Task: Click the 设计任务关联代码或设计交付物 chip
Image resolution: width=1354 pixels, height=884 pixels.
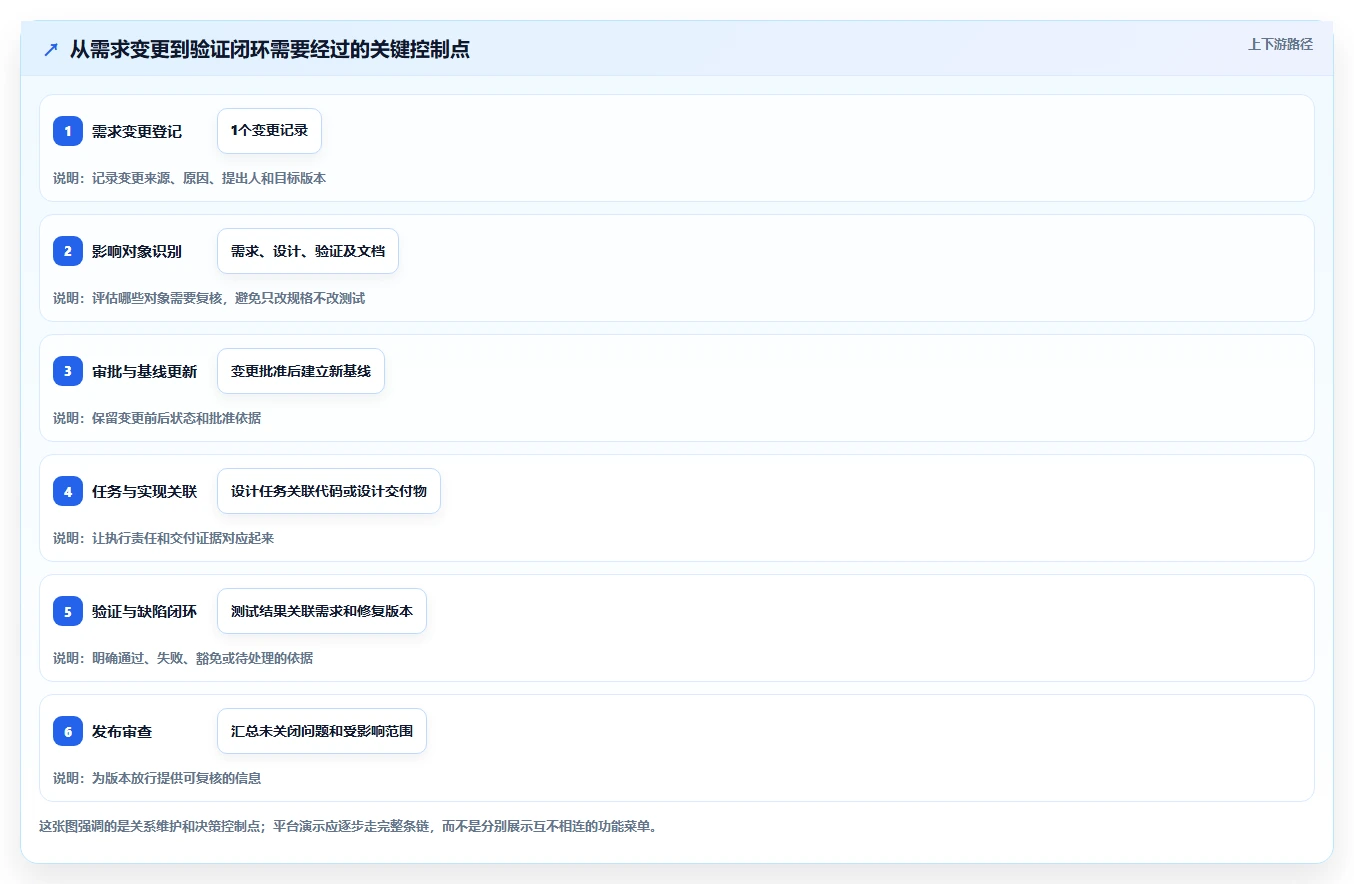Action: (x=329, y=491)
